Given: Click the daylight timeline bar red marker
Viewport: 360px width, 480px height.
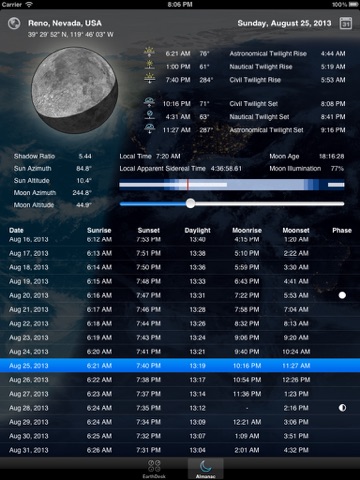Looking at the screenshot, I should coord(187,185).
